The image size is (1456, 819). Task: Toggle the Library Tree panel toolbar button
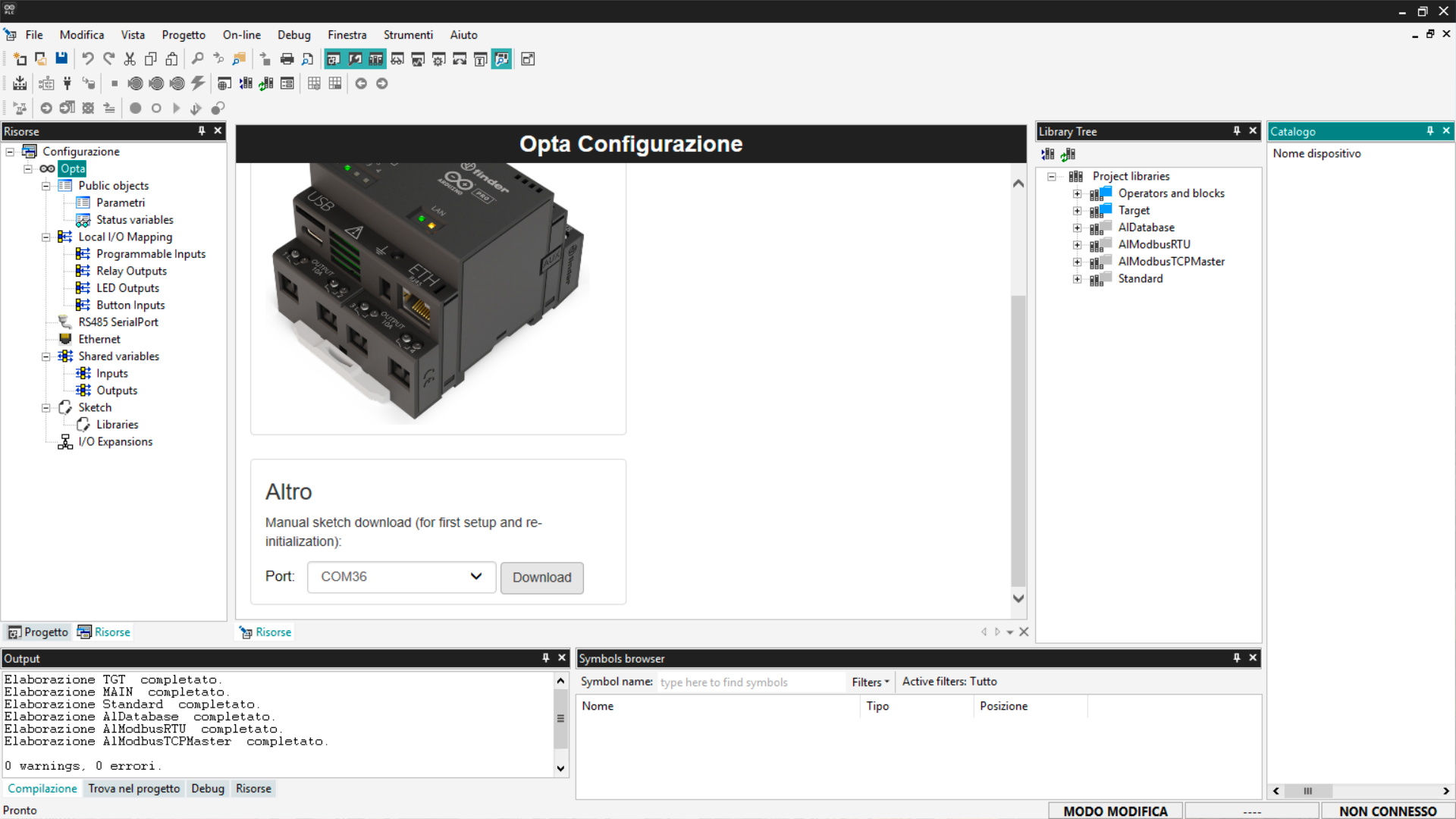click(376, 59)
